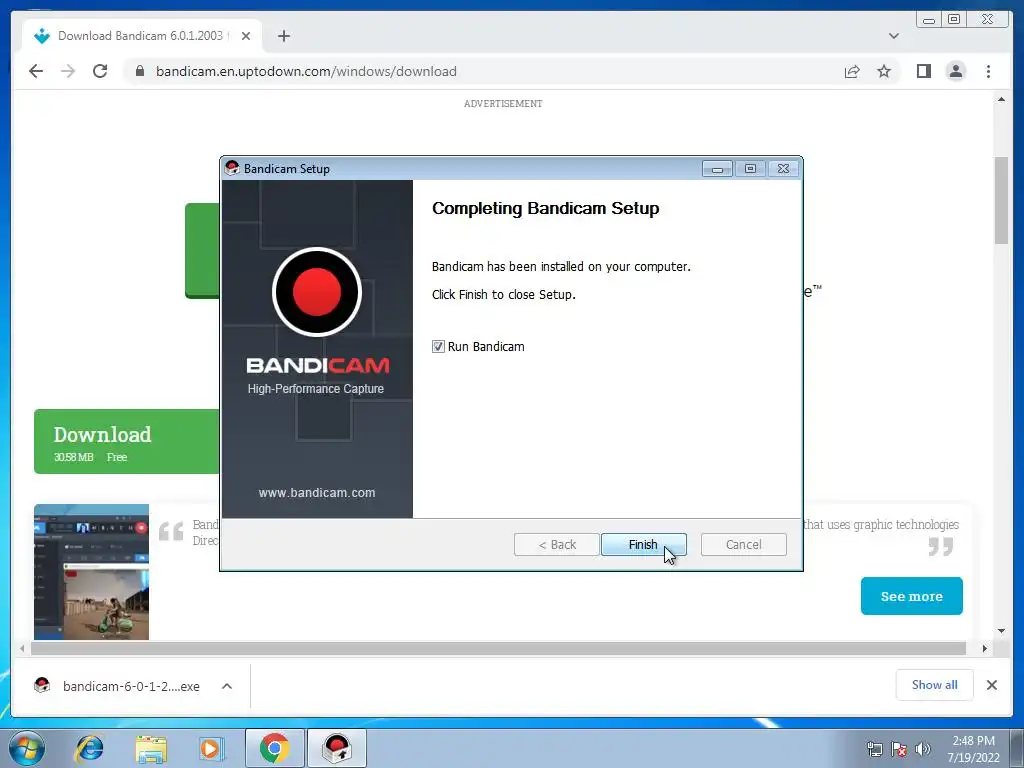Click Bandicam installer taskbar icon
The image size is (1024, 768).
coord(337,748)
